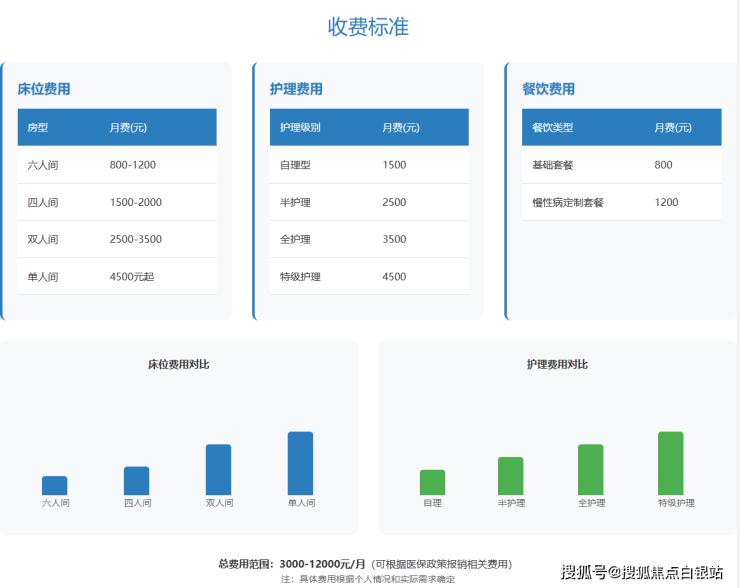The image size is (740, 588).
Task: Click the 房型 column header
Action: click(38, 128)
